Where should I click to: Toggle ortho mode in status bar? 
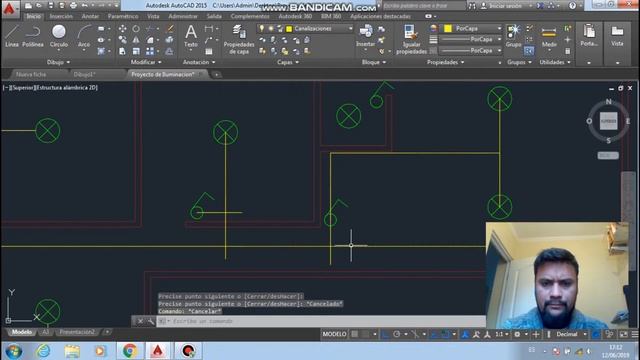[385, 334]
